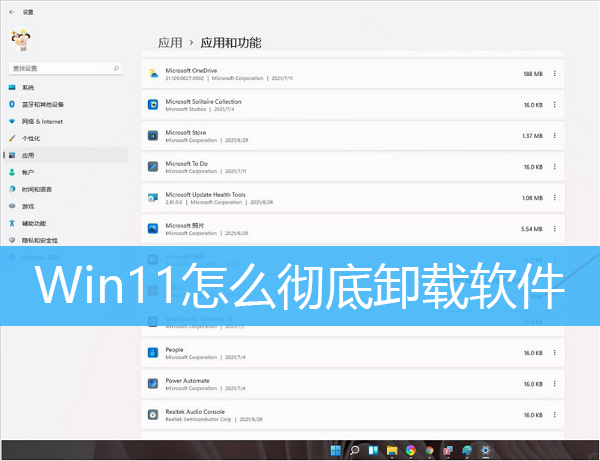Open three-dot menu for Realtek Audio Console
The height and width of the screenshot is (461, 600).
click(554, 414)
